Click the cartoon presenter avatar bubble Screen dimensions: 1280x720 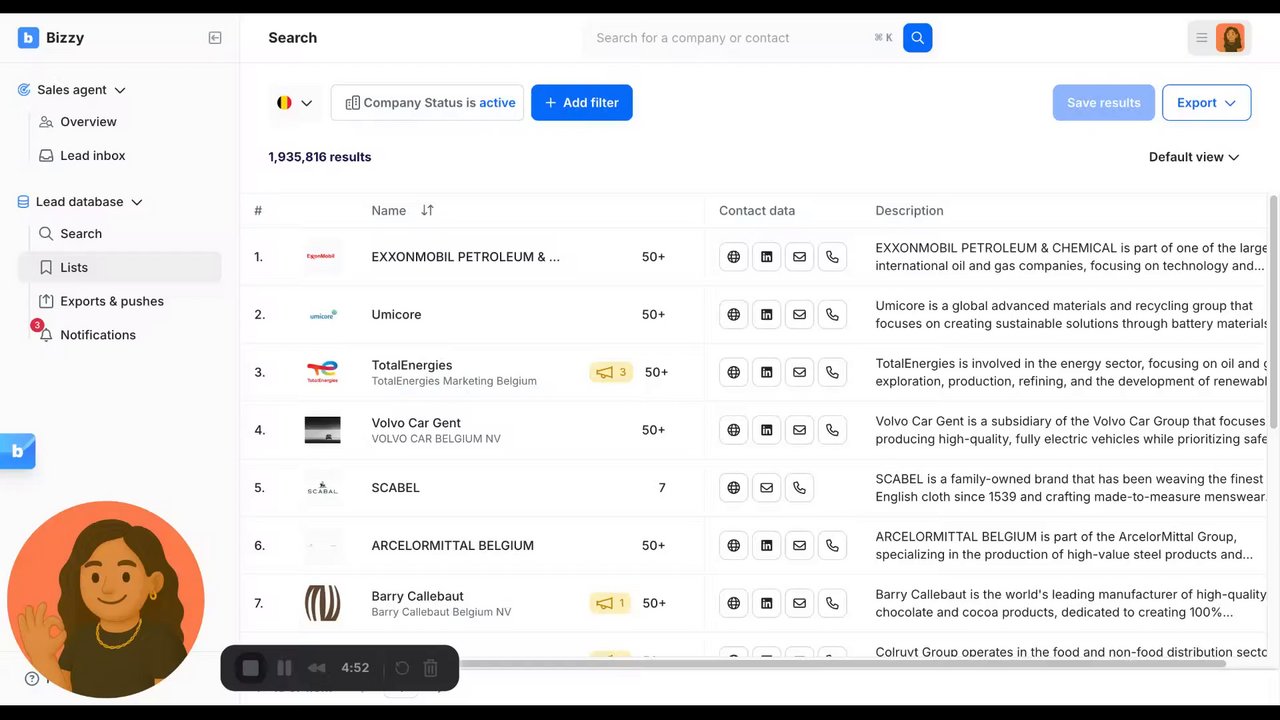click(106, 600)
